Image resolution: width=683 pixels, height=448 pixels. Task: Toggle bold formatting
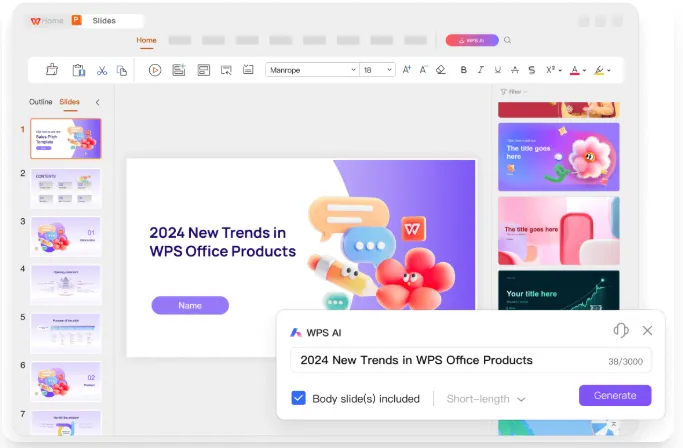tap(463, 70)
